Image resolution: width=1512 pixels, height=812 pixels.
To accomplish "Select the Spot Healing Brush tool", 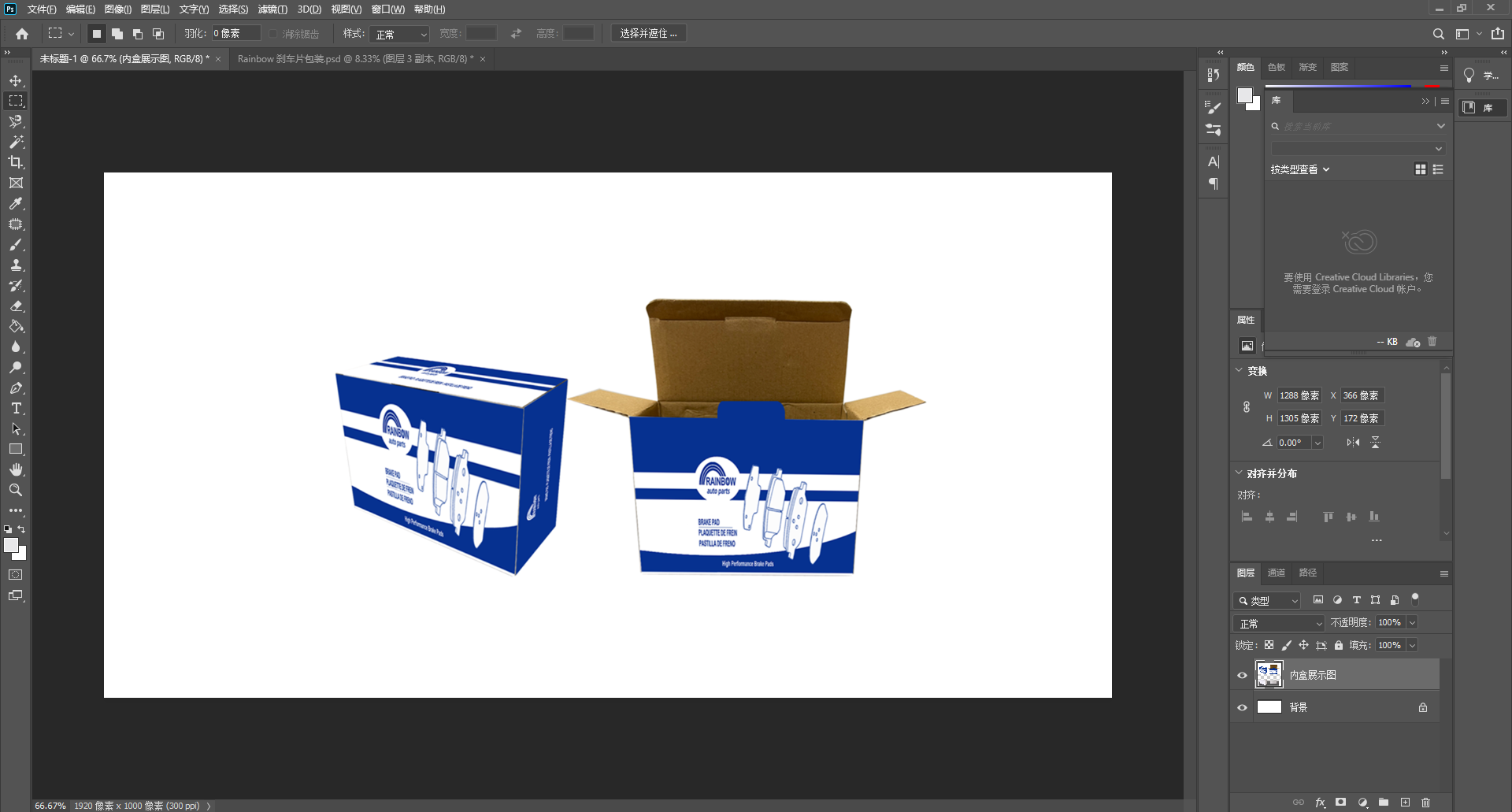I will click(x=16, y=224).
